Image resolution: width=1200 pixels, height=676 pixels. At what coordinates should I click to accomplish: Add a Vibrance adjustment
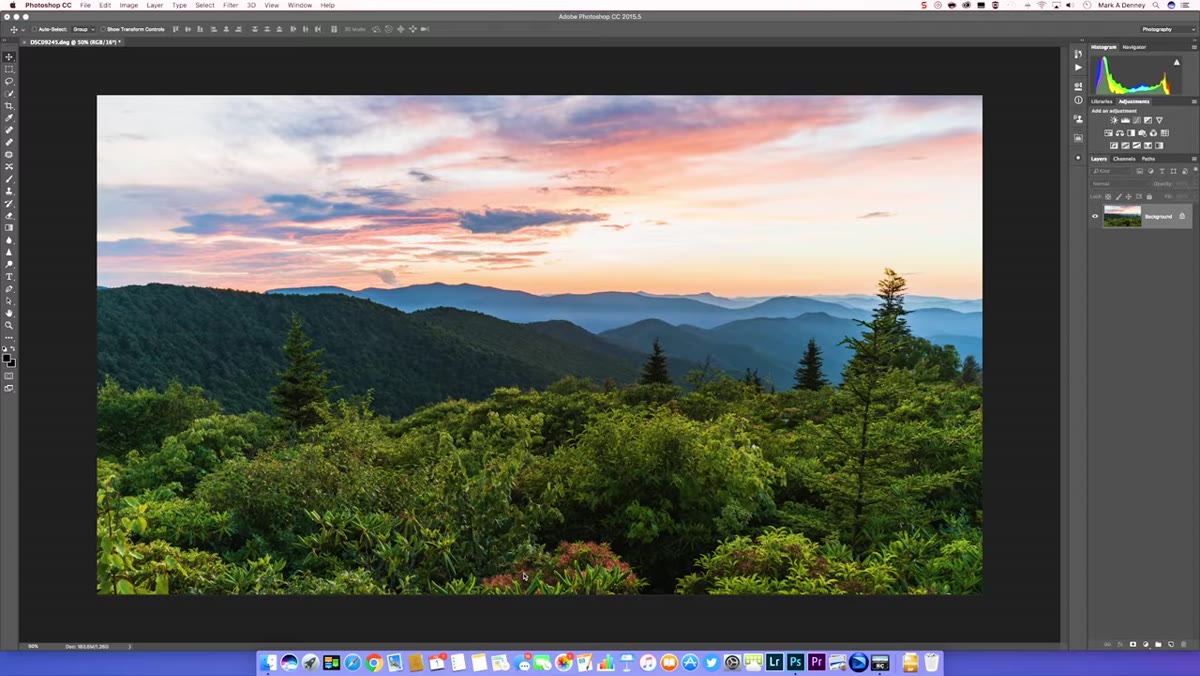click(x=1159, y=121)
